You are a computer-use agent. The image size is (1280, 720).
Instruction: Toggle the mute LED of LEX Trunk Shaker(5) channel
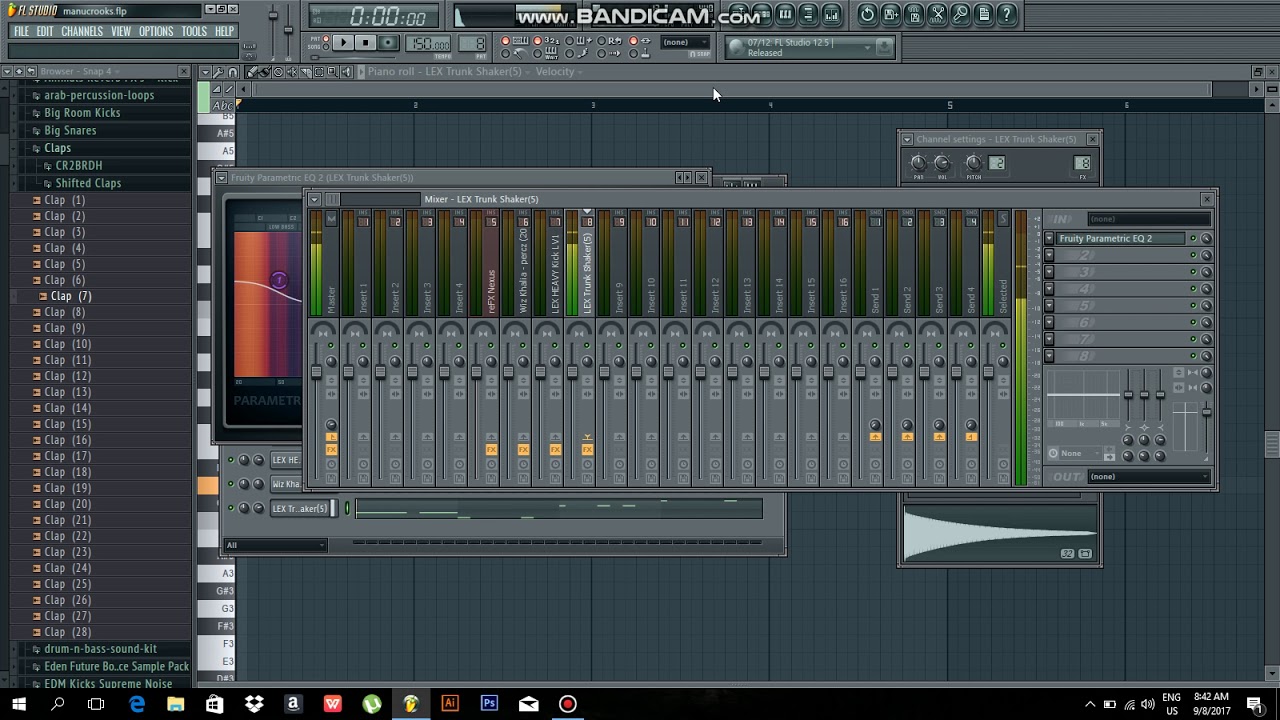tap(231, 509)
